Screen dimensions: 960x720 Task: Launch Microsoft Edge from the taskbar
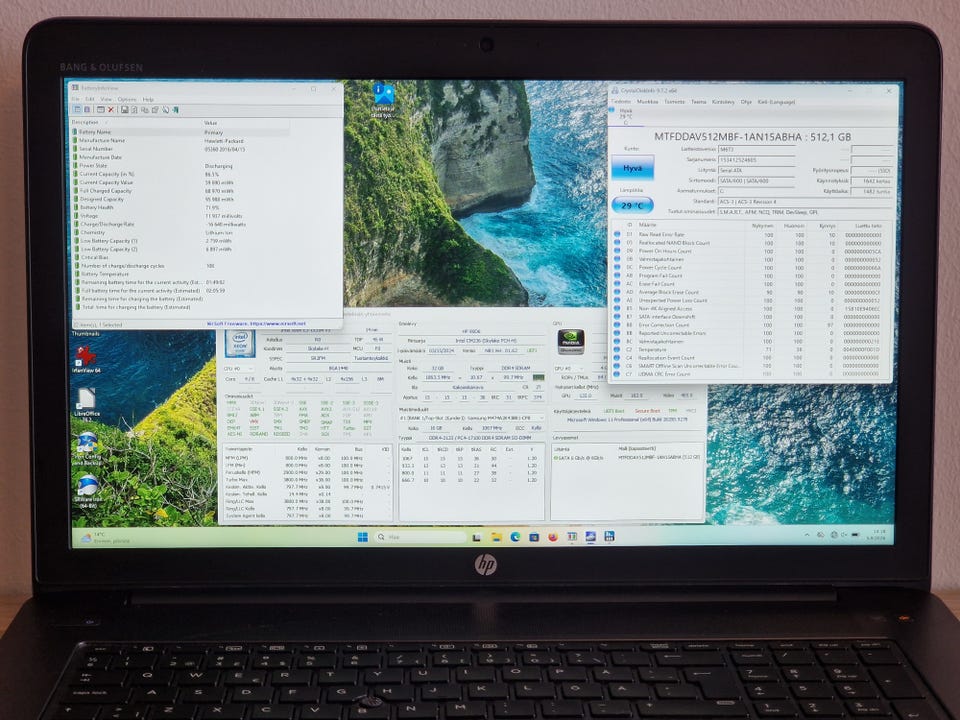point(515,537)
